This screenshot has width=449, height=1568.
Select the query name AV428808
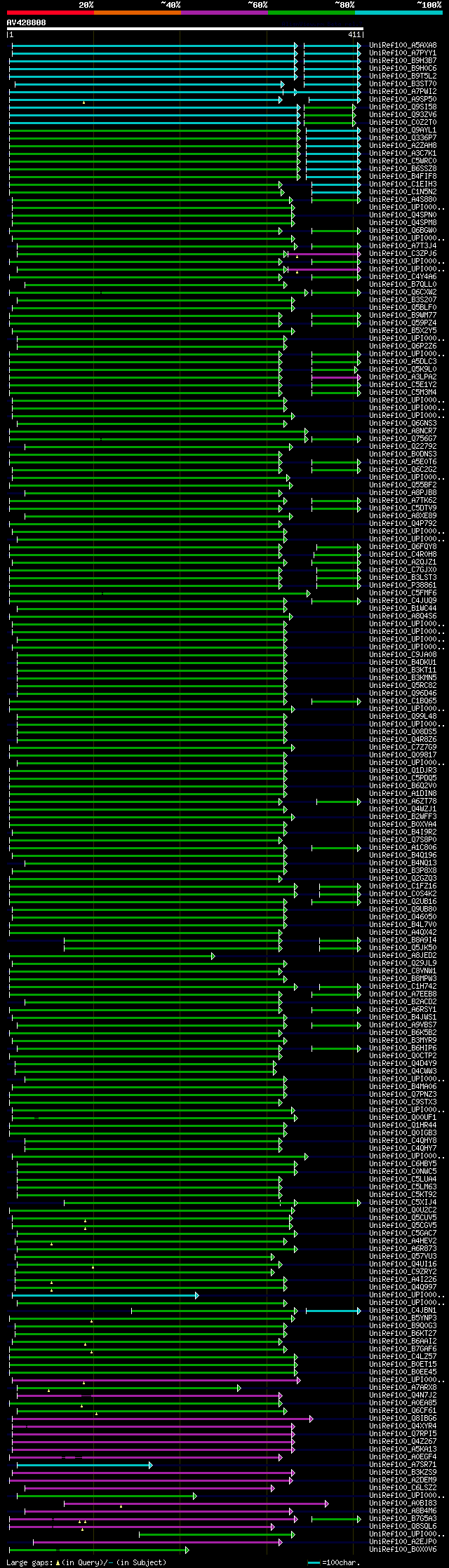point(27,22)
